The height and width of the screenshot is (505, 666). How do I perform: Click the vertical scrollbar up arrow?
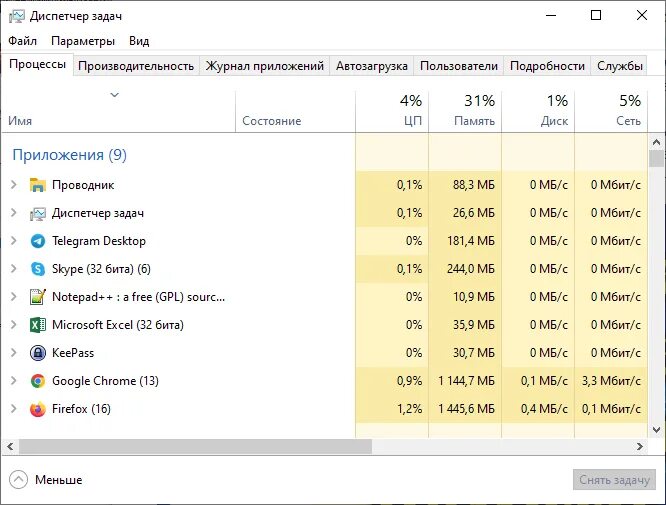point(656,142)
